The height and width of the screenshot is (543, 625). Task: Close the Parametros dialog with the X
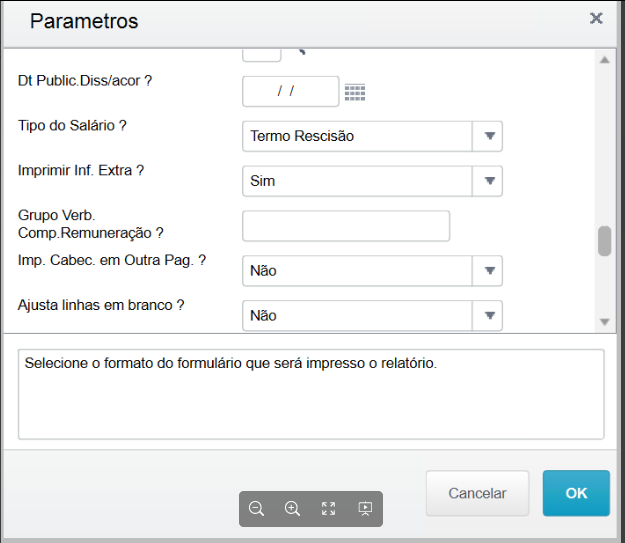pos(596,18)
